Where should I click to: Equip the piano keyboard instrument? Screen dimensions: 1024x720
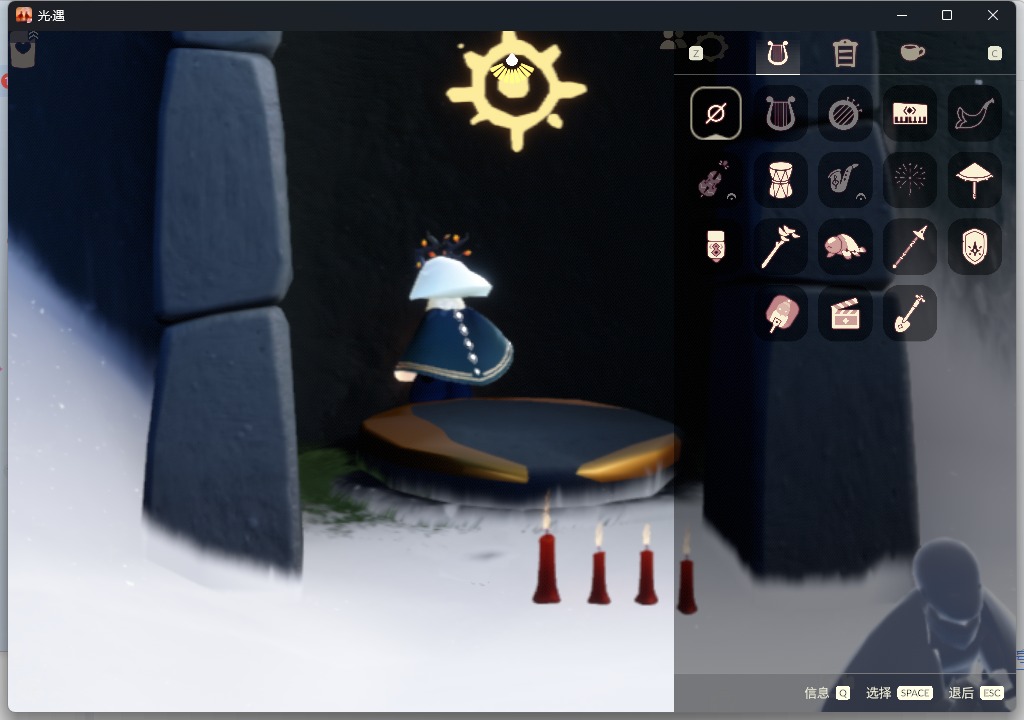click(910, 114)
